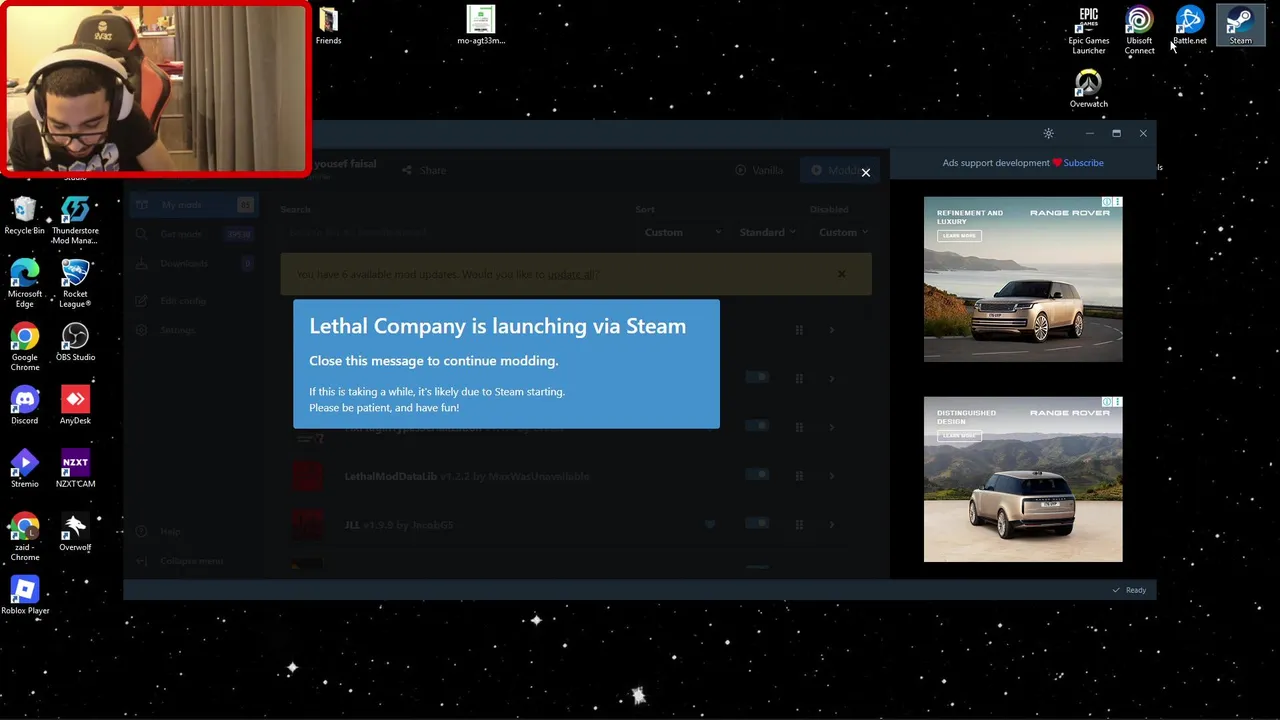
Task: Open Recycle Bin on the desktop
Action: point(25,215)
